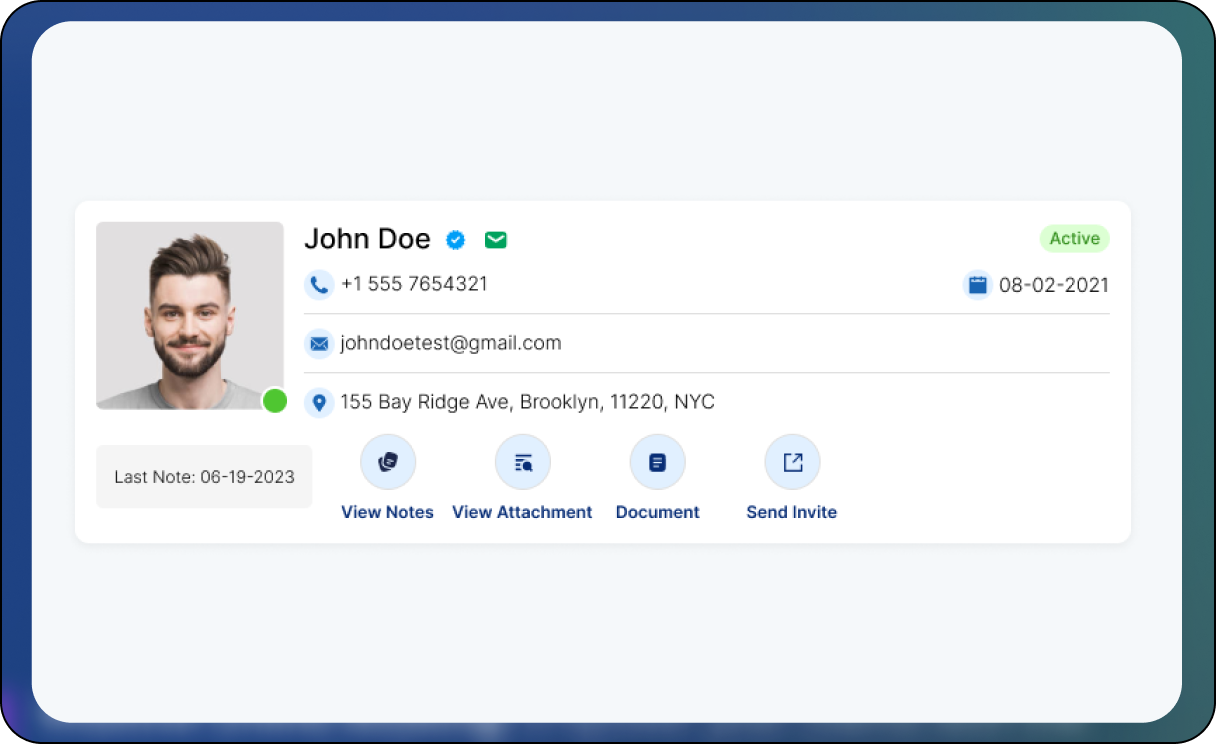Select the Active status badge
Image resolution: width=1216 pixels, height=744 pixels.
click(1074, 239)
